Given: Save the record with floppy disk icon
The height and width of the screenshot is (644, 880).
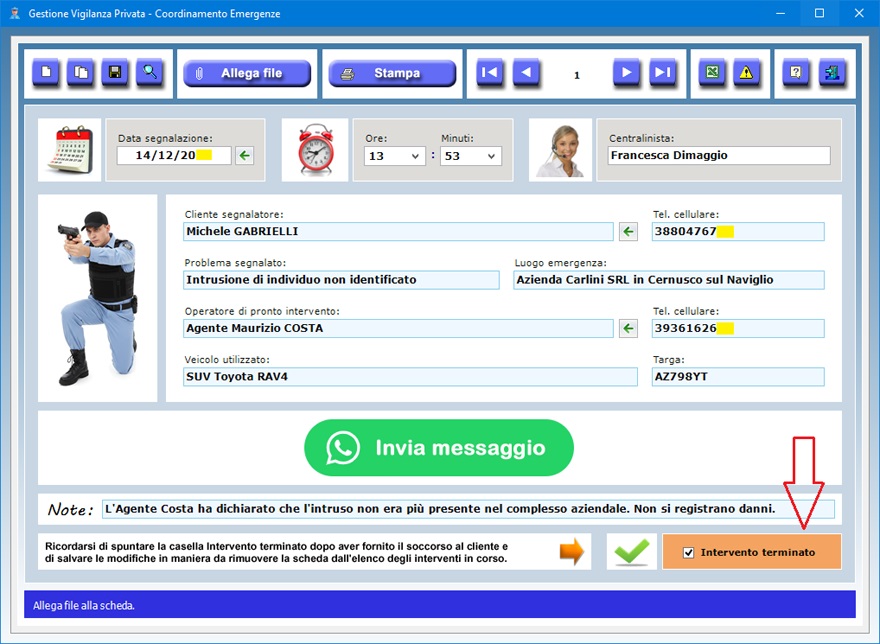Looking at the screenshot, I should point(115,73).
